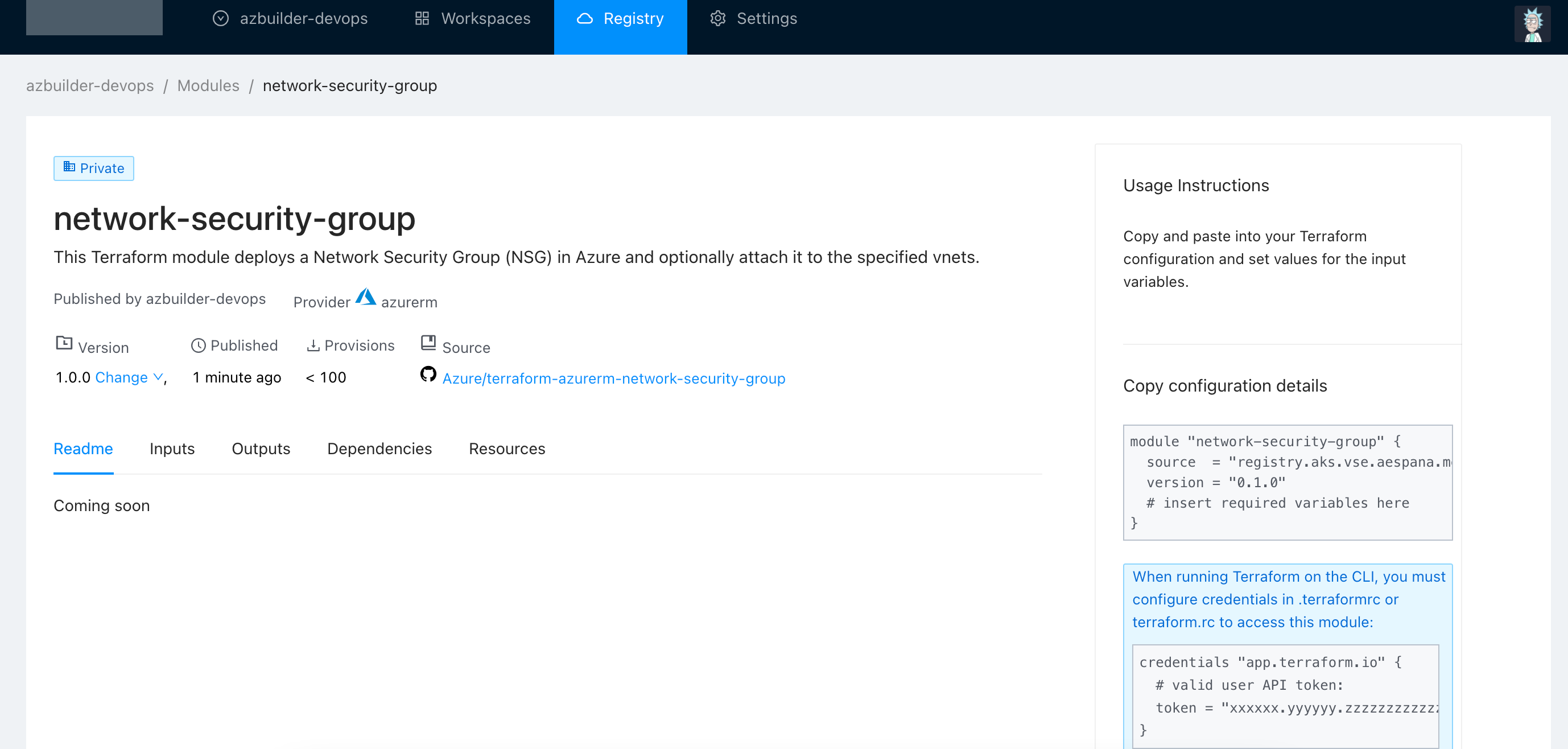Click the Private badge label

tap(94, 168)
